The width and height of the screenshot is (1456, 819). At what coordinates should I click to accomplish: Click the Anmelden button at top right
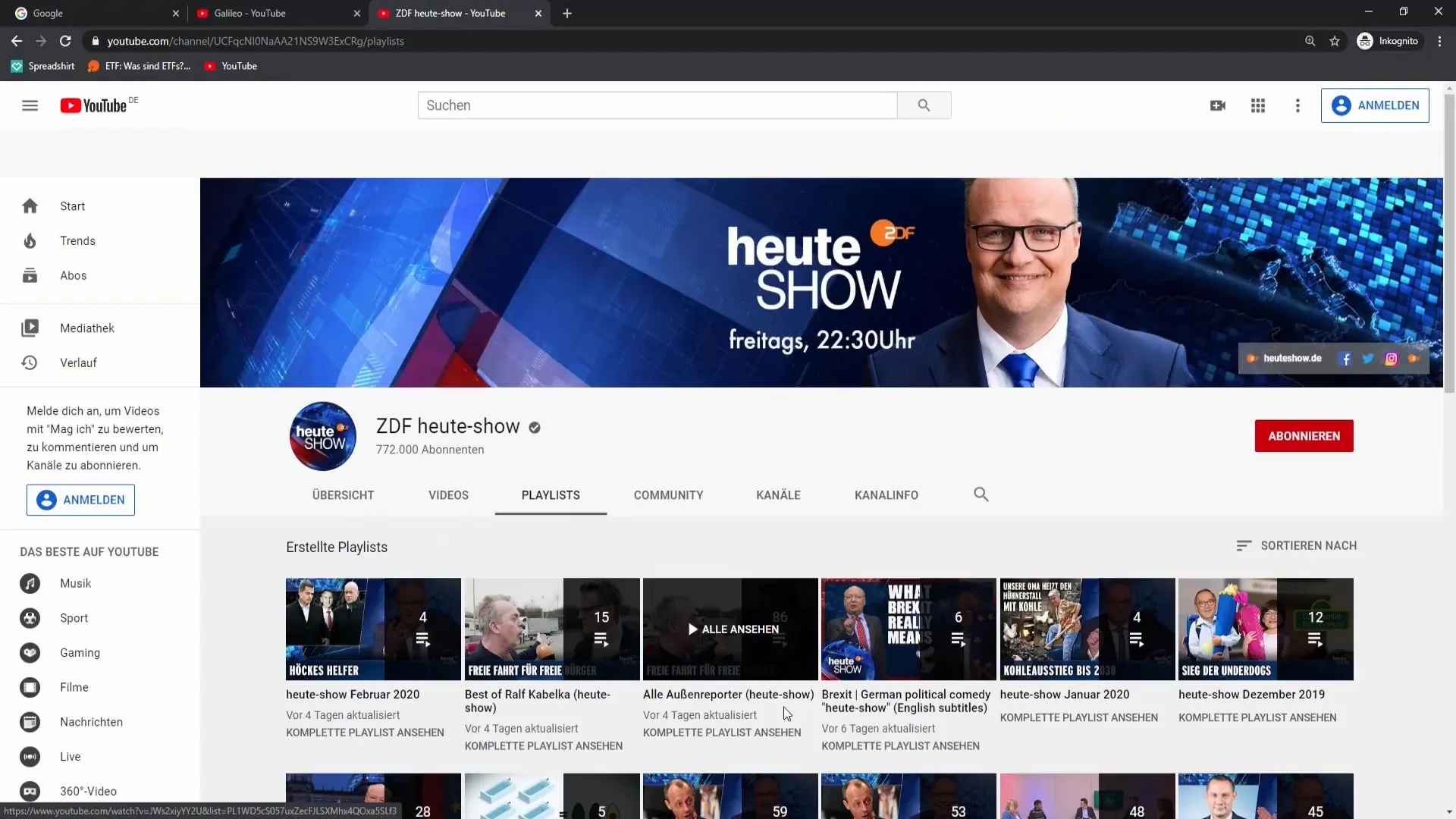tap(1374, 105)
